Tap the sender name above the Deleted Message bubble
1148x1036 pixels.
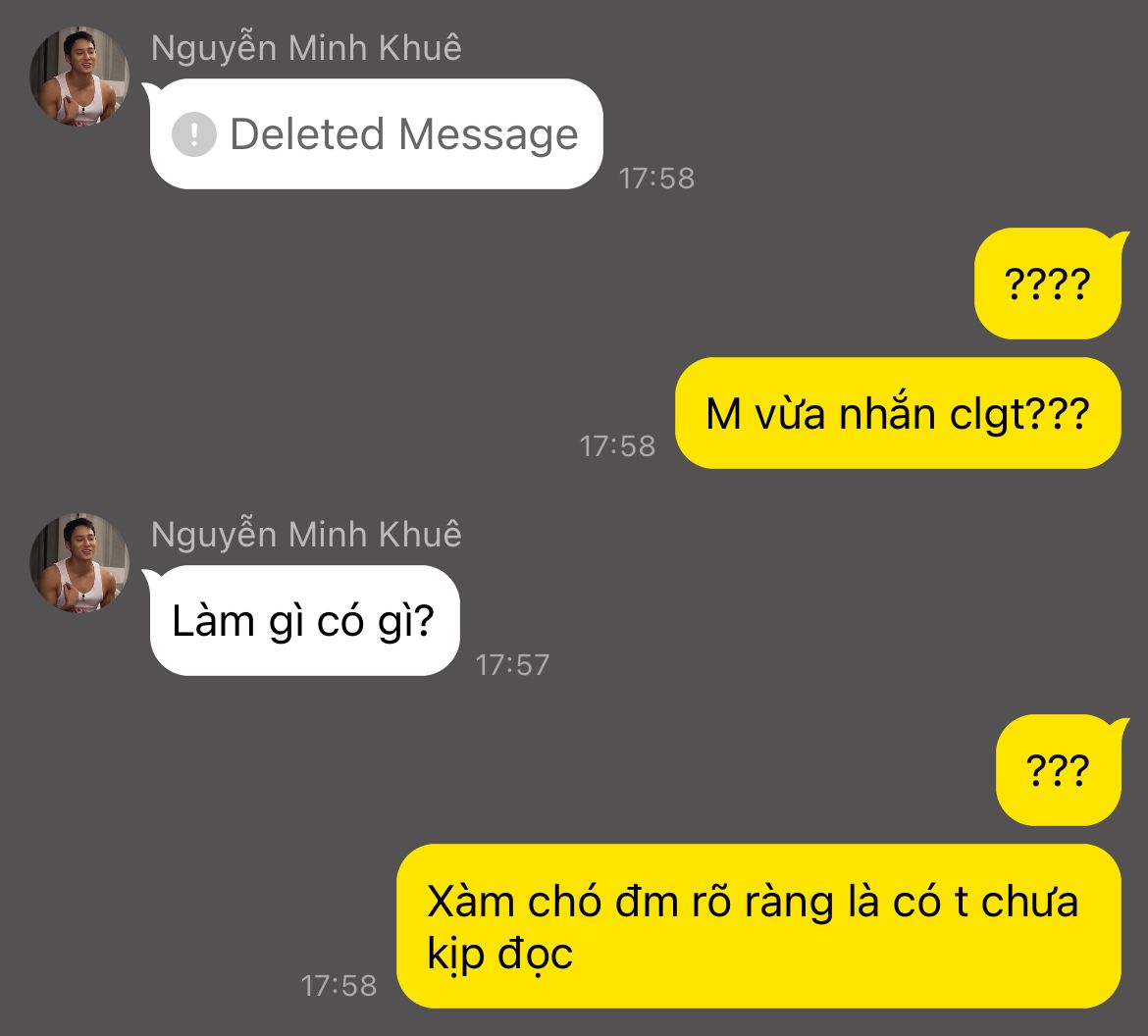click(306, 48)
